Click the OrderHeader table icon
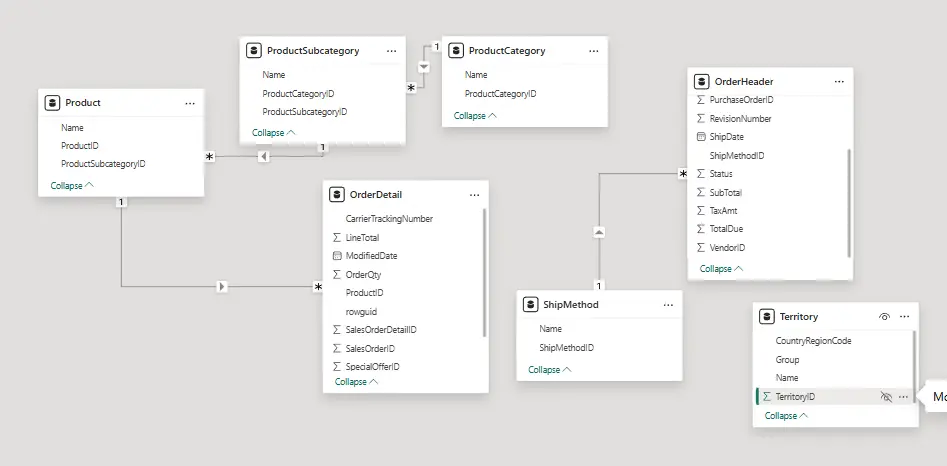This screenshot has width=947, height=466. coord(702,81)
